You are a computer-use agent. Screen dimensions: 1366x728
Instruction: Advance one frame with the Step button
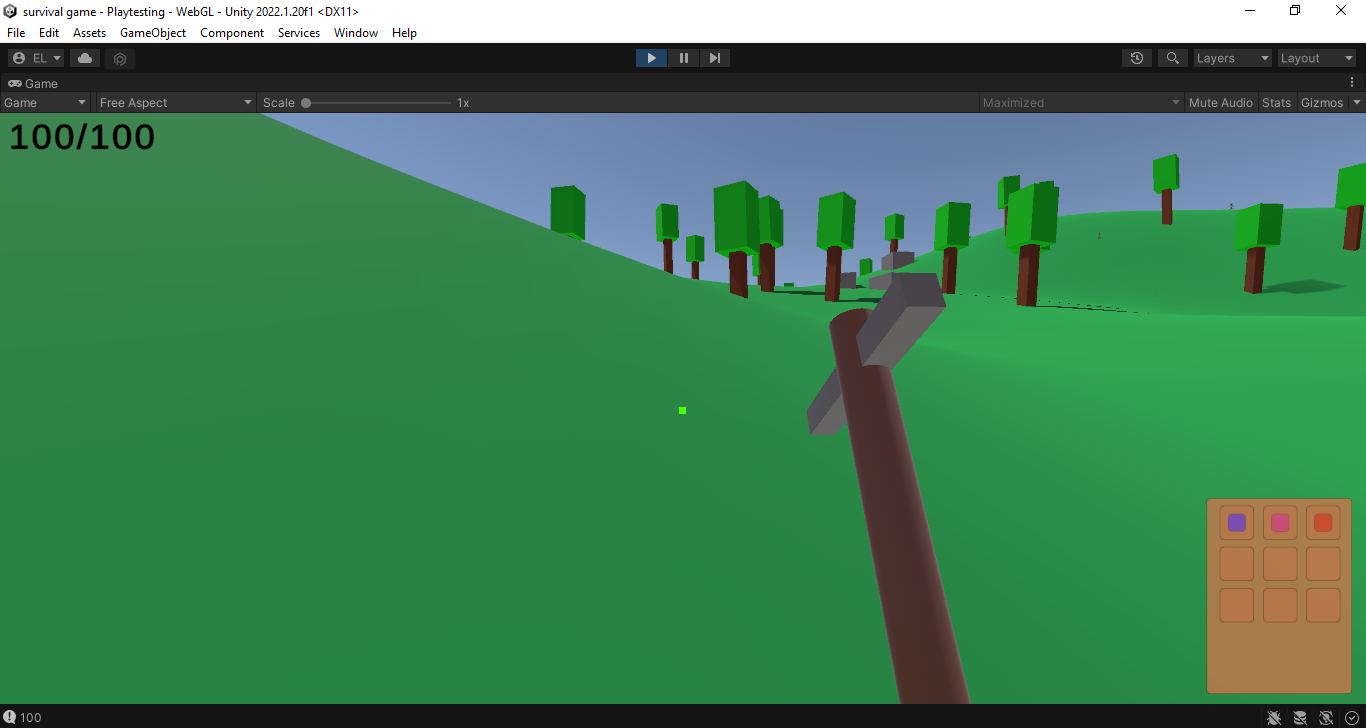(714, 57)
